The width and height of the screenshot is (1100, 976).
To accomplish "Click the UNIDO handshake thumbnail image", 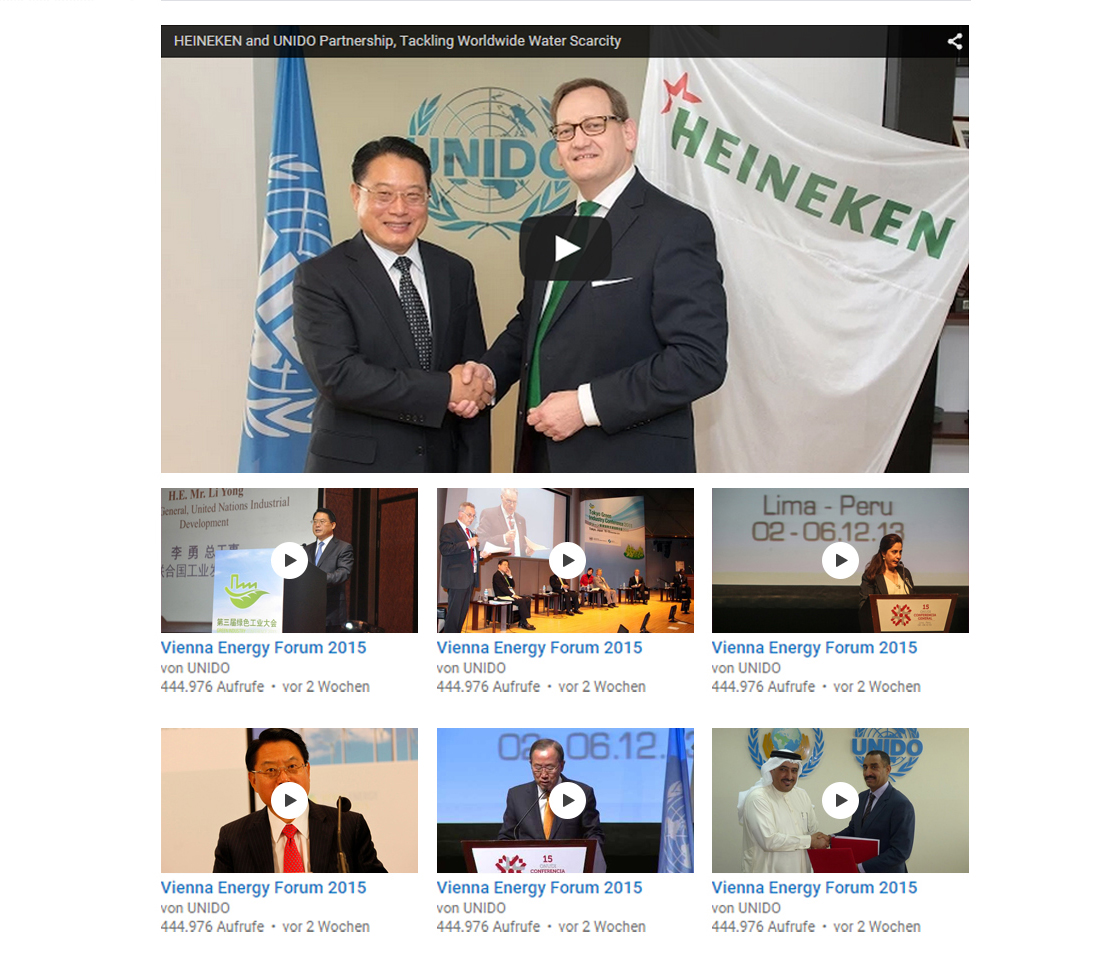I will pyautogui.click(x=840, y=801).
